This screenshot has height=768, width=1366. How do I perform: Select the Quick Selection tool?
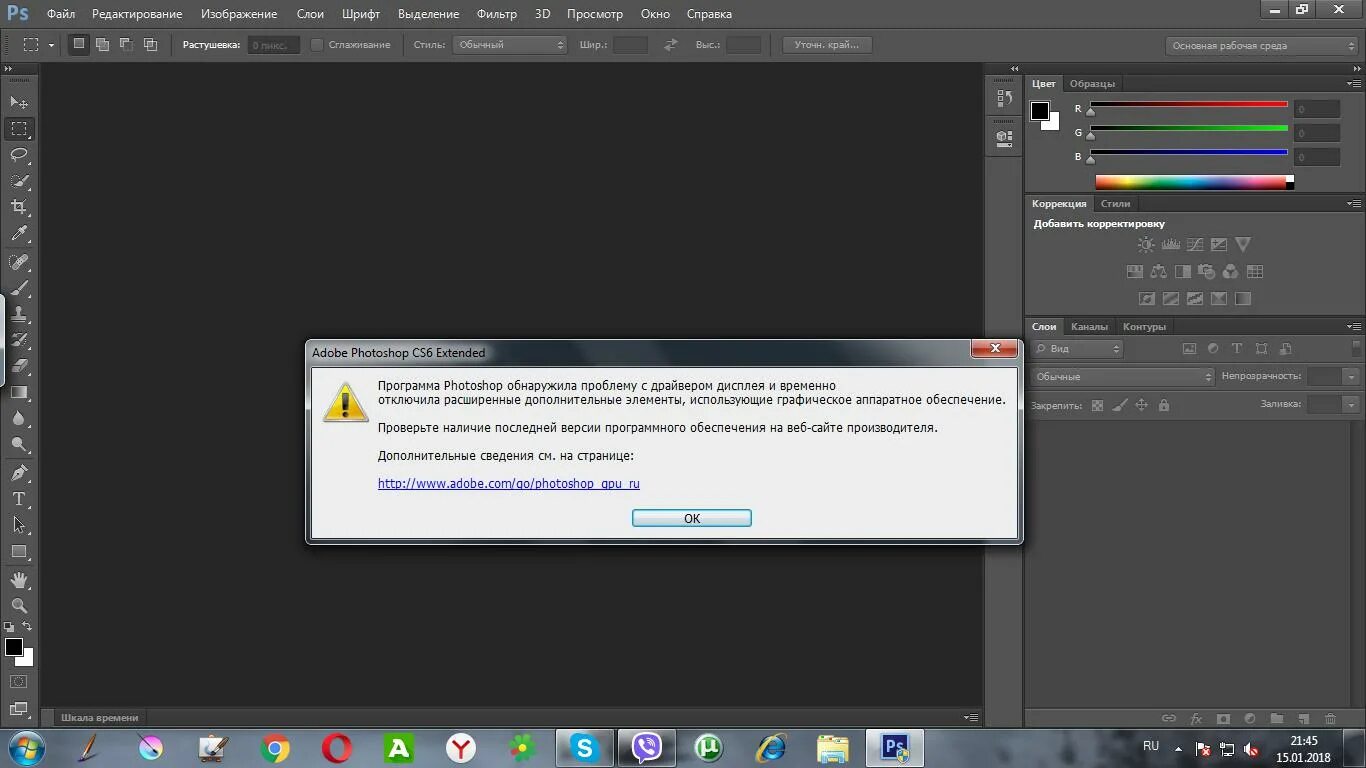pos(19,181)
